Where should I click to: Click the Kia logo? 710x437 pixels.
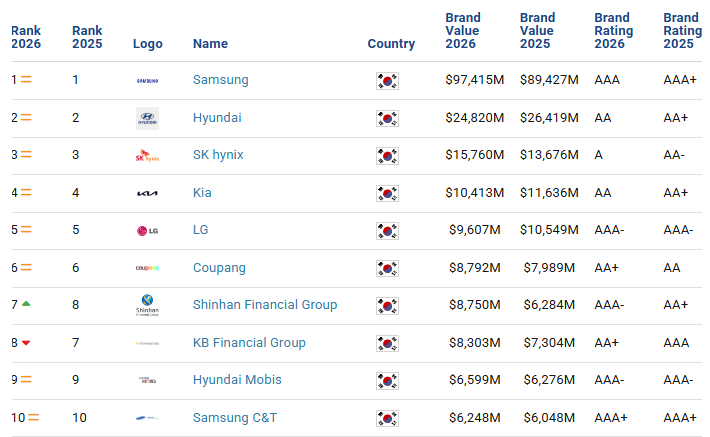point(148,193)
